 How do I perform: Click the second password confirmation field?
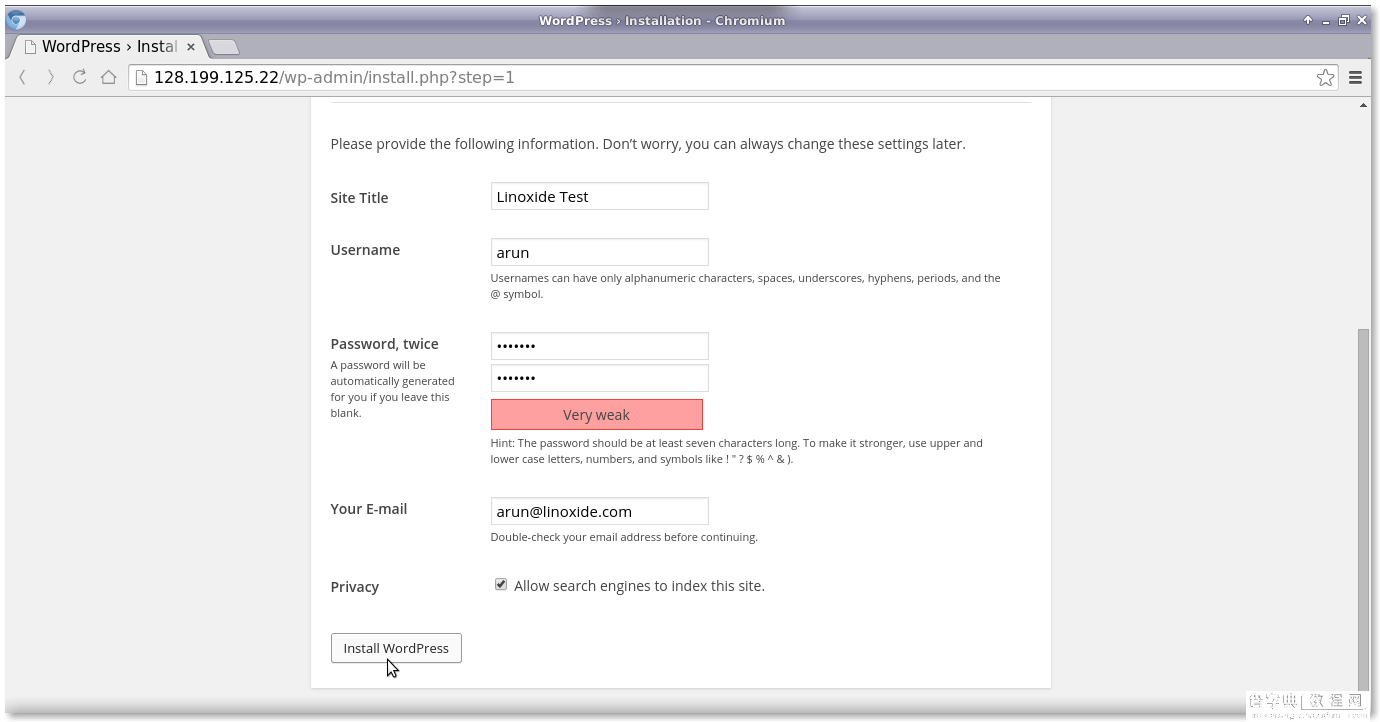(599, 378)
